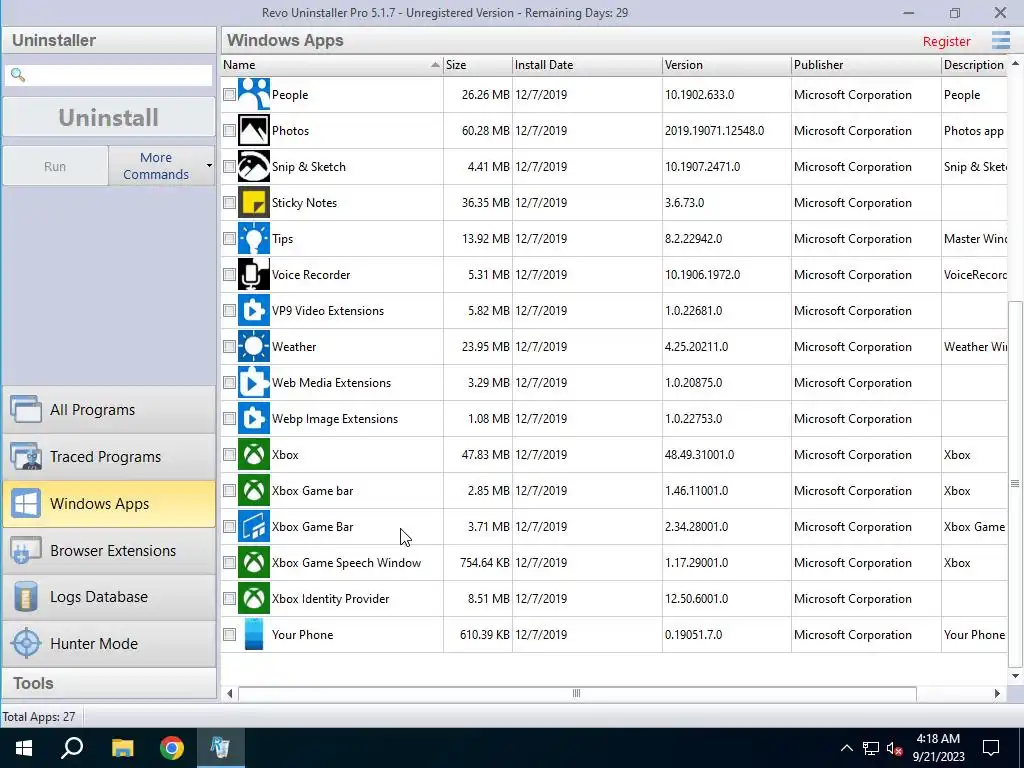Switch to Traced Programs
Image resolution: width=1024 pixels, height=768 pixels.
tap(109, 456)
